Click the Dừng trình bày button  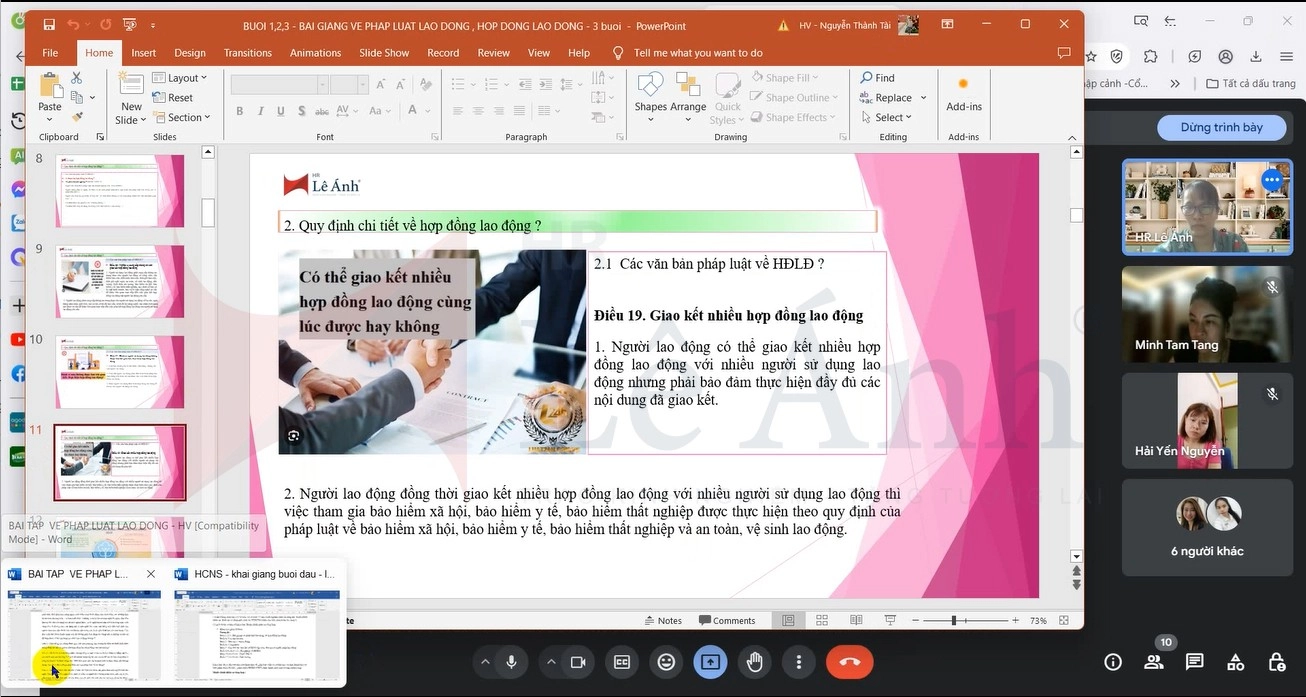click(x=1221, y=128)
